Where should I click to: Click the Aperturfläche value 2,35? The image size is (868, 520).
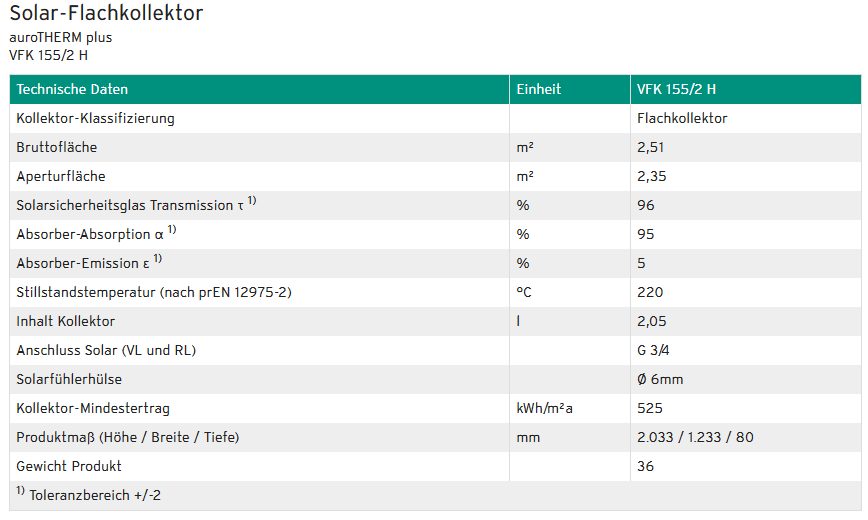tap(652, 176)
